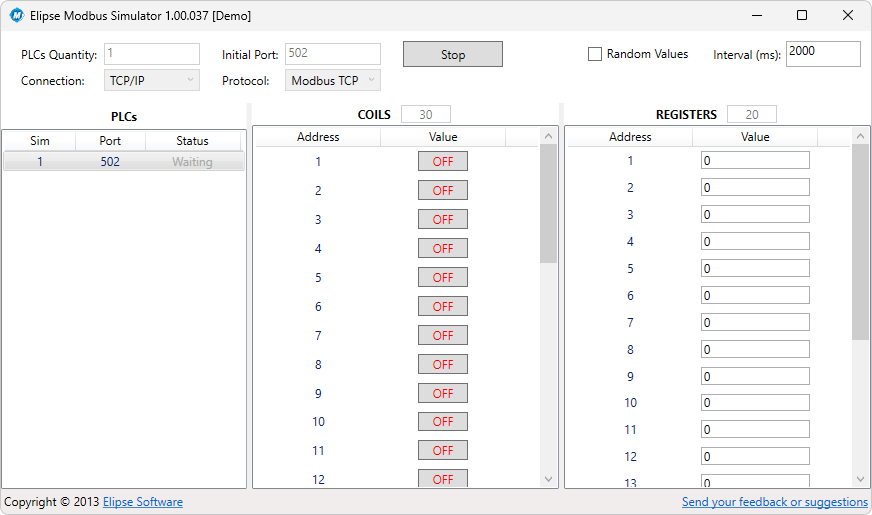Toggle coil 8 OFF button

pyautogui.click(x=443, y=364)
